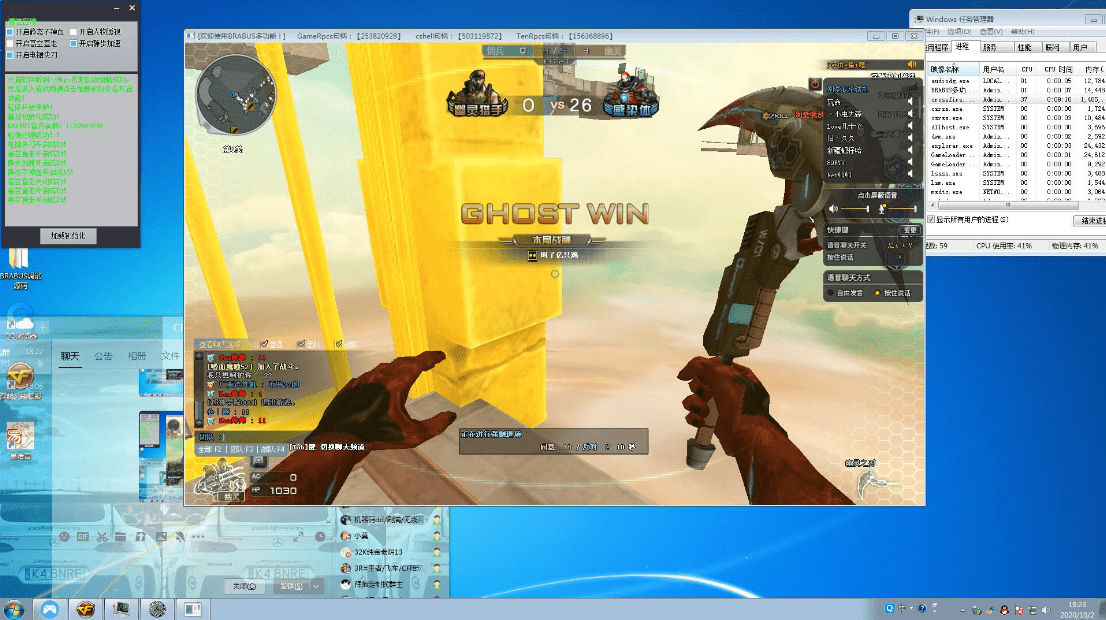Image resolution: width=1106 pixels, height=620 pixels.
Task: Click the picture icon in the QQ chat toolbar
Action: click(161, 537)
